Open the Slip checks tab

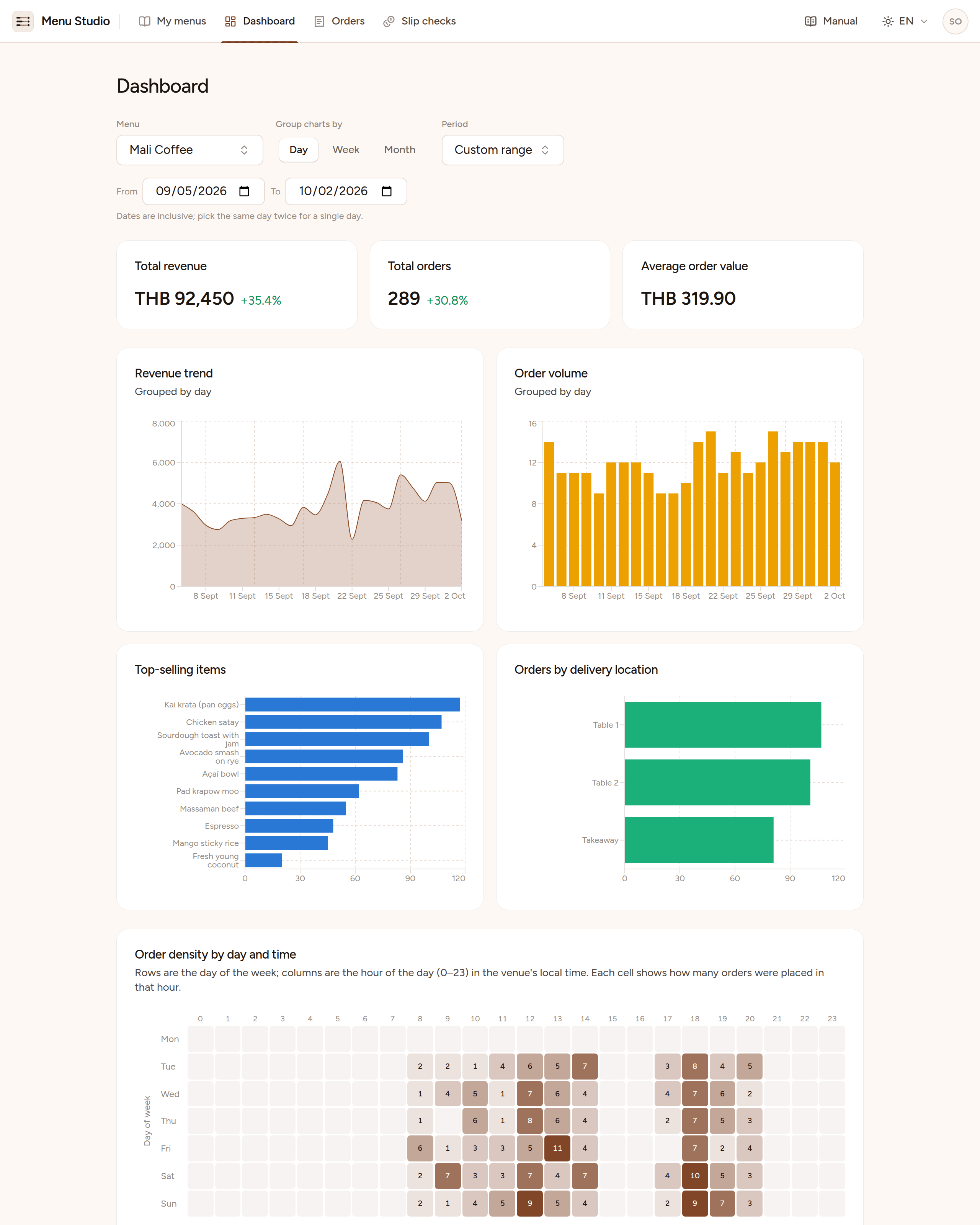point(420,21)
